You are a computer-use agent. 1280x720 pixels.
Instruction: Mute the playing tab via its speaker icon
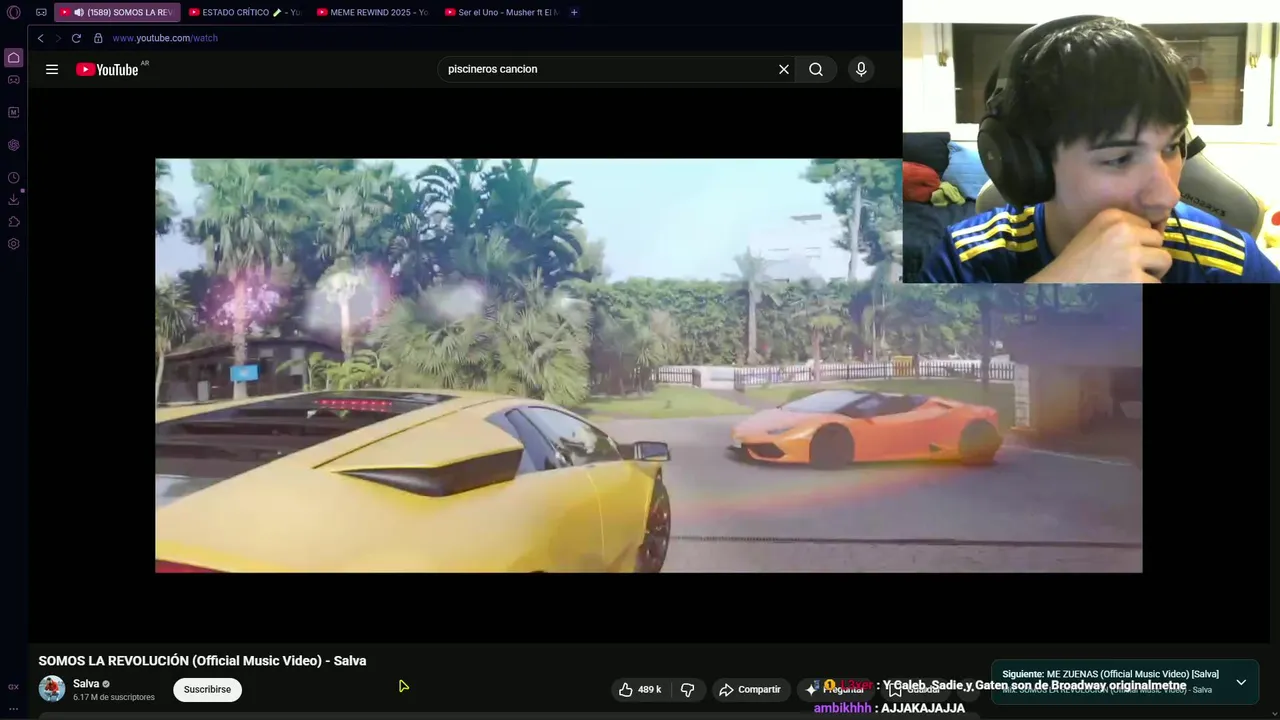[x=79, y=12]
